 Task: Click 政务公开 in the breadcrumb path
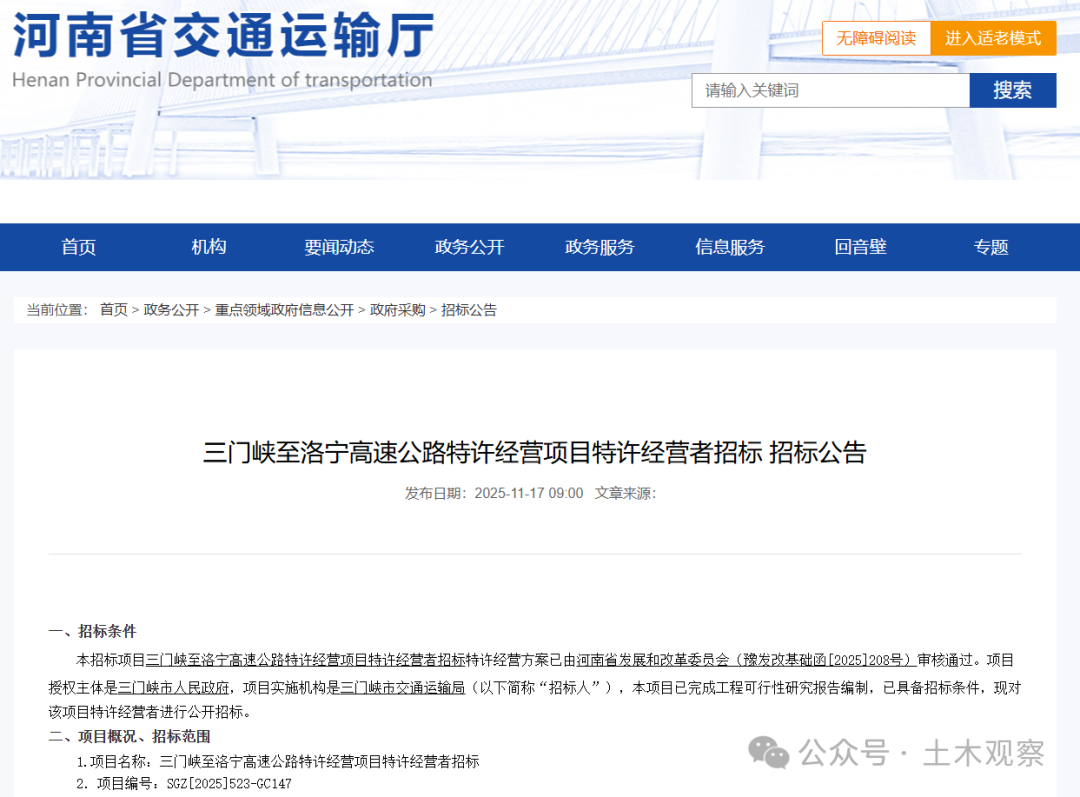171,310
